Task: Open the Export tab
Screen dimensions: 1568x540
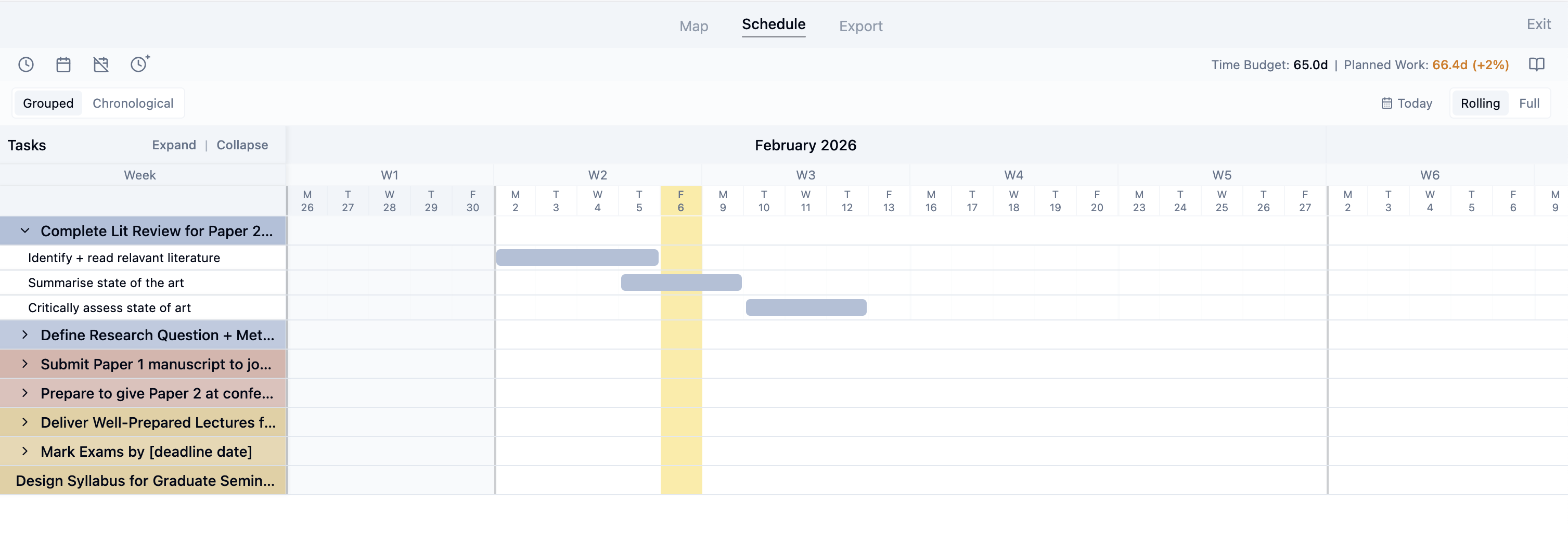Action: pyautogui.click(x=860, y=26)
